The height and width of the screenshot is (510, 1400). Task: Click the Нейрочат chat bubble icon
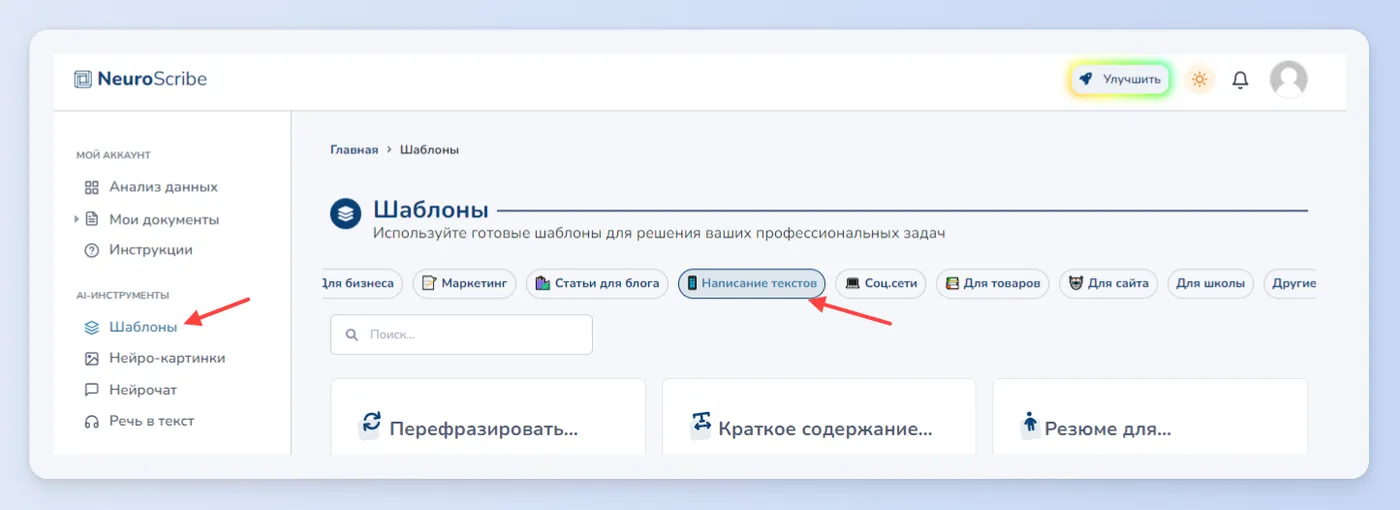tap(91, 390)
